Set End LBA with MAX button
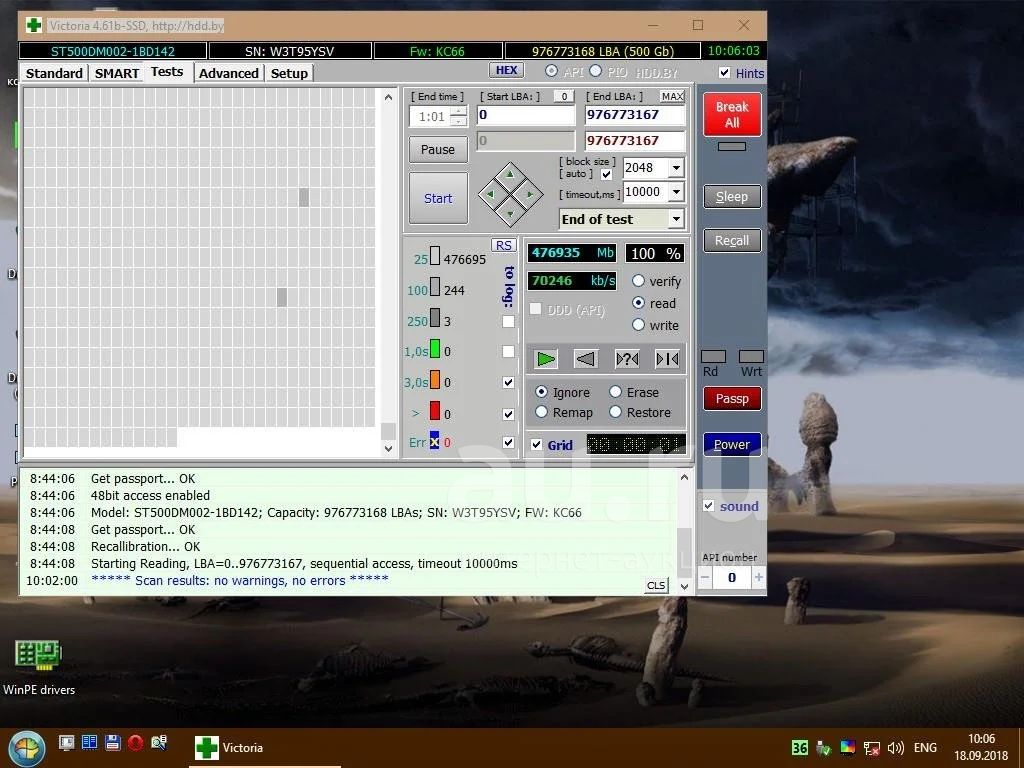This screenshot has width=1024, height=768. pos(672,96)
